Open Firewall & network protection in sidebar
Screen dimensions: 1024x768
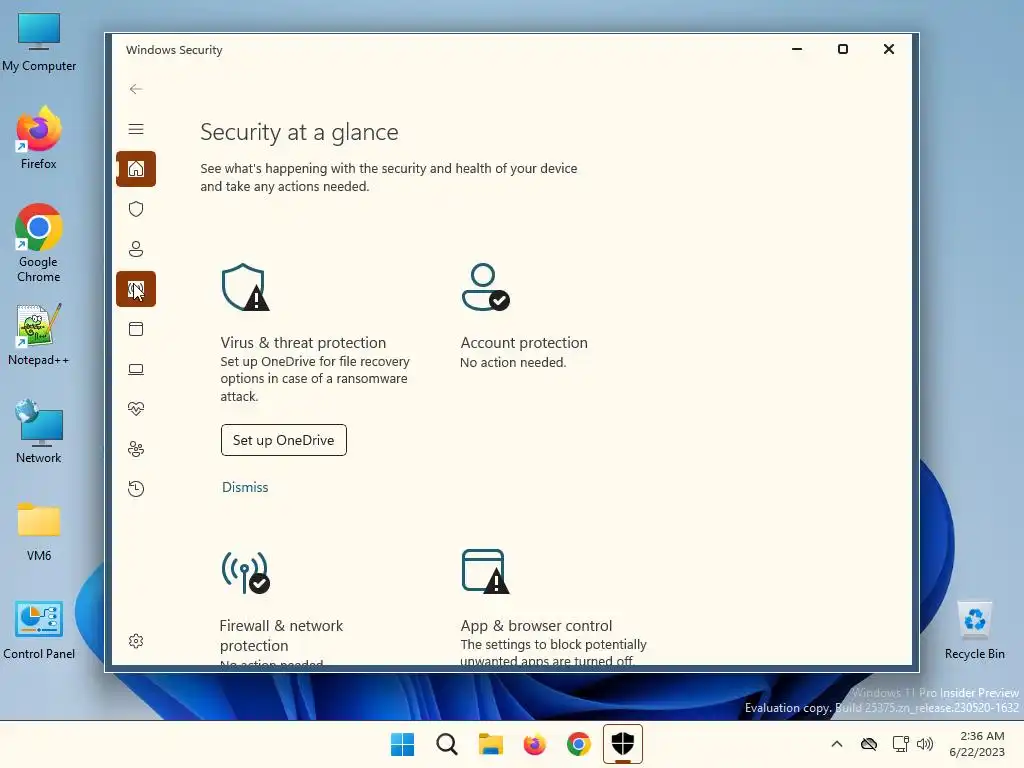(x=136, y=289)
